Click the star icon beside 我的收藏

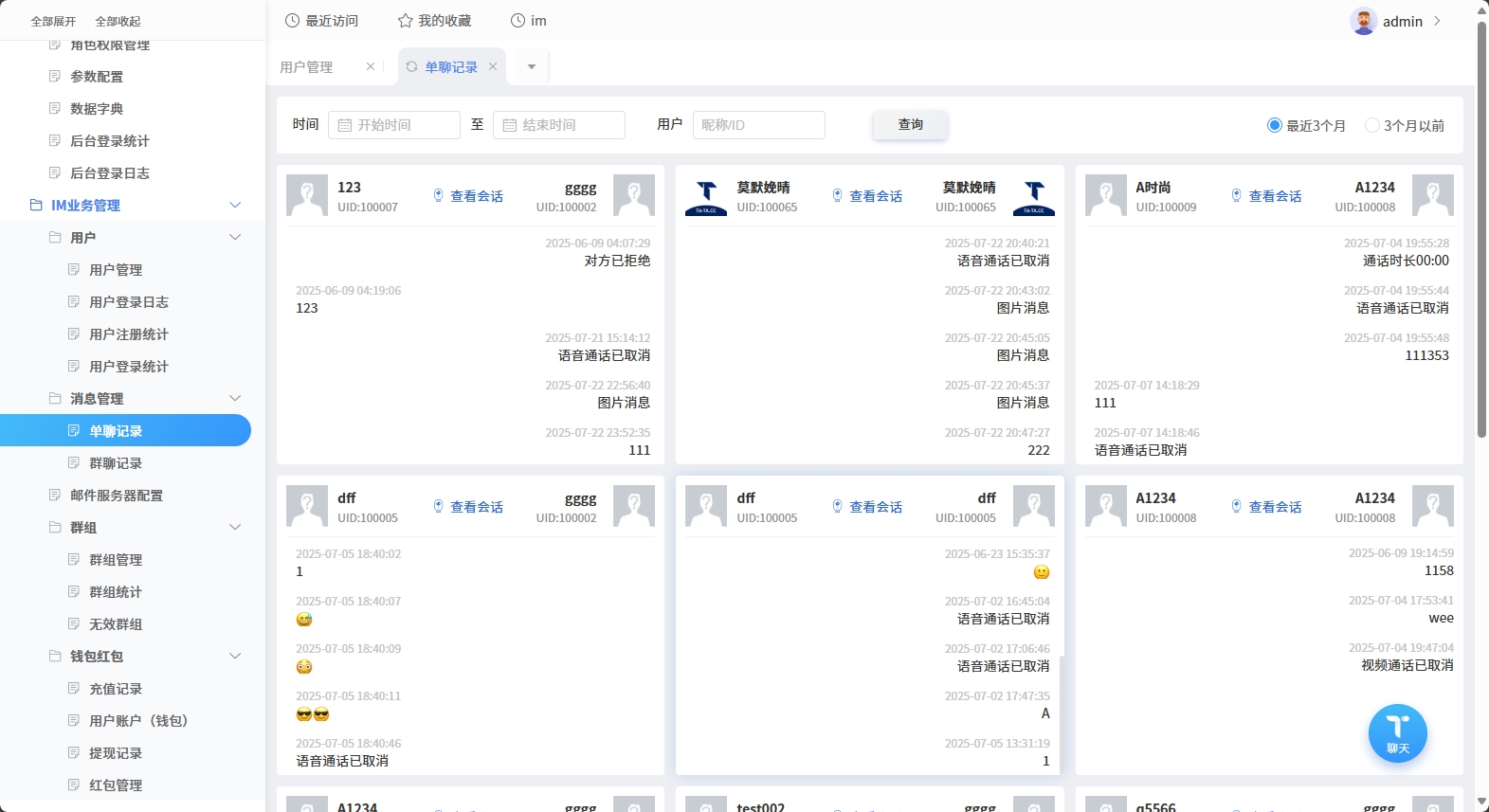[x=405, y=21]
